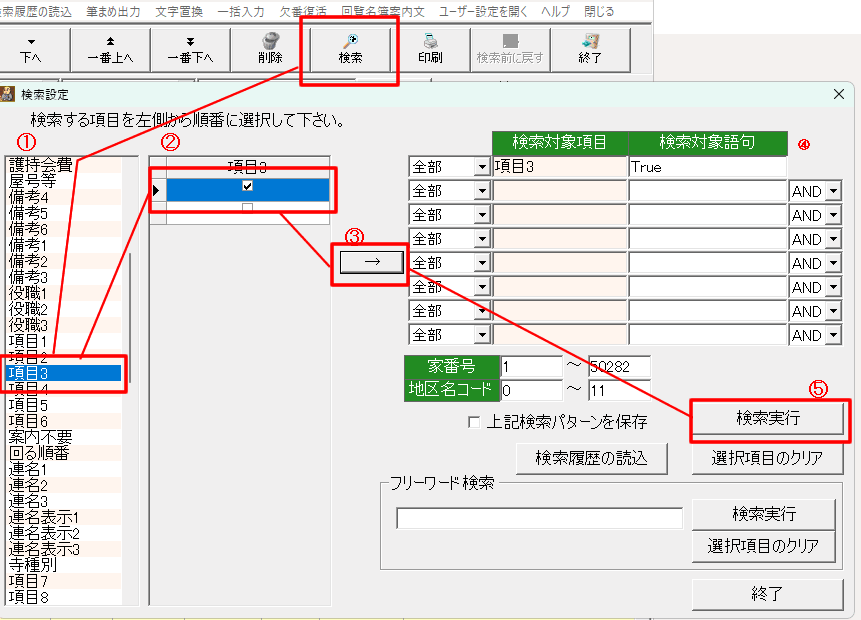Tick the empty checkbox under 項目3 row
The image size is (861, 620).
coord(248,208)
